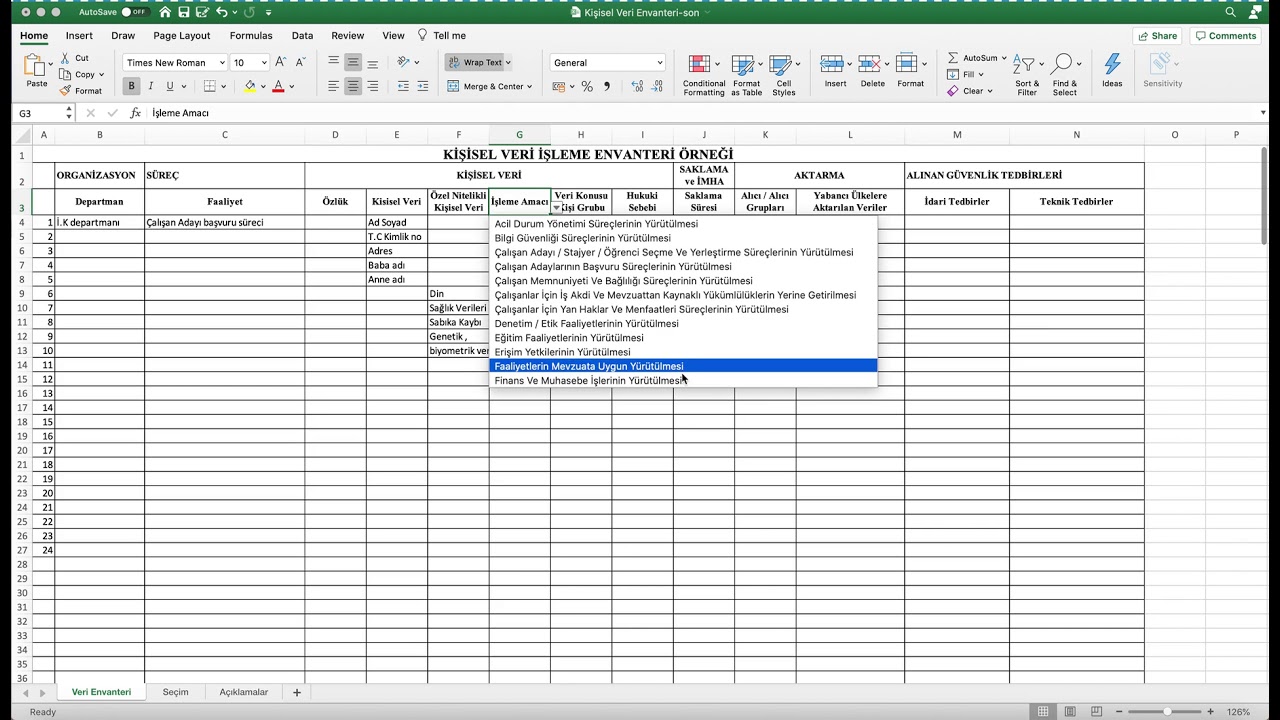Open Sort & Filter
The height and width of the screenshot is (720, 1280).
coord(1027,75)
